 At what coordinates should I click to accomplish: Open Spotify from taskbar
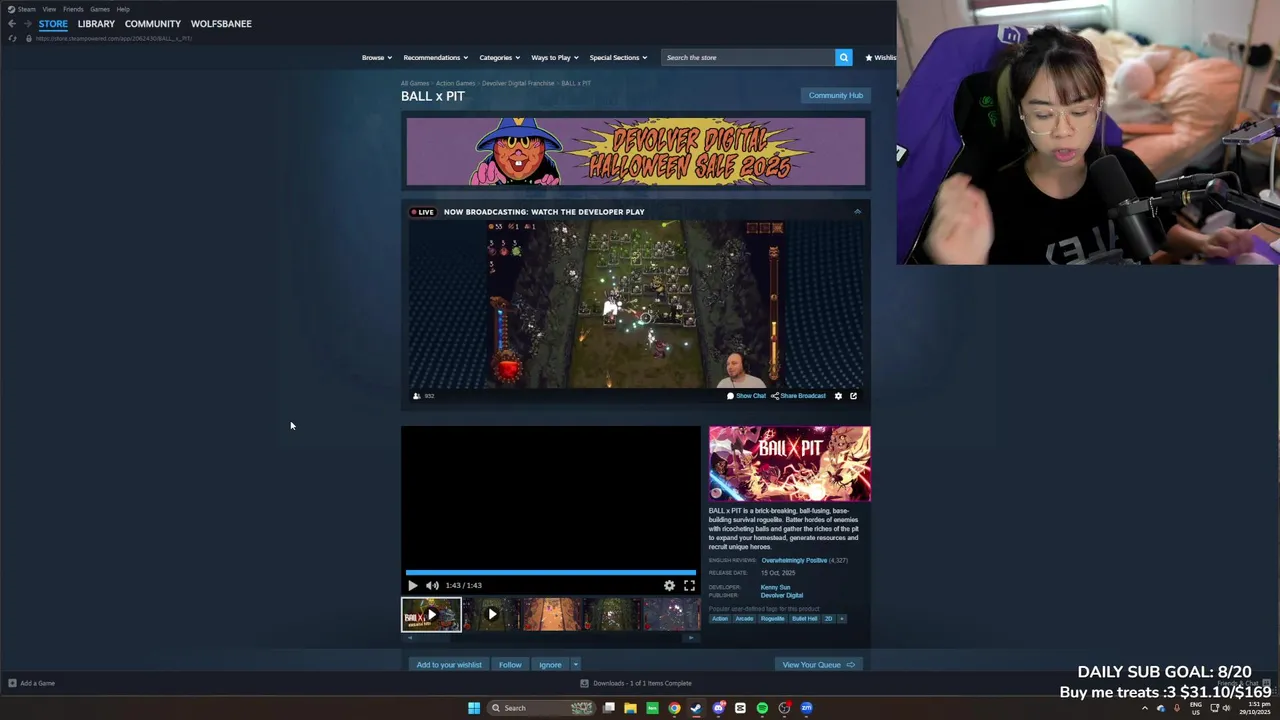(x=762, y=708)
